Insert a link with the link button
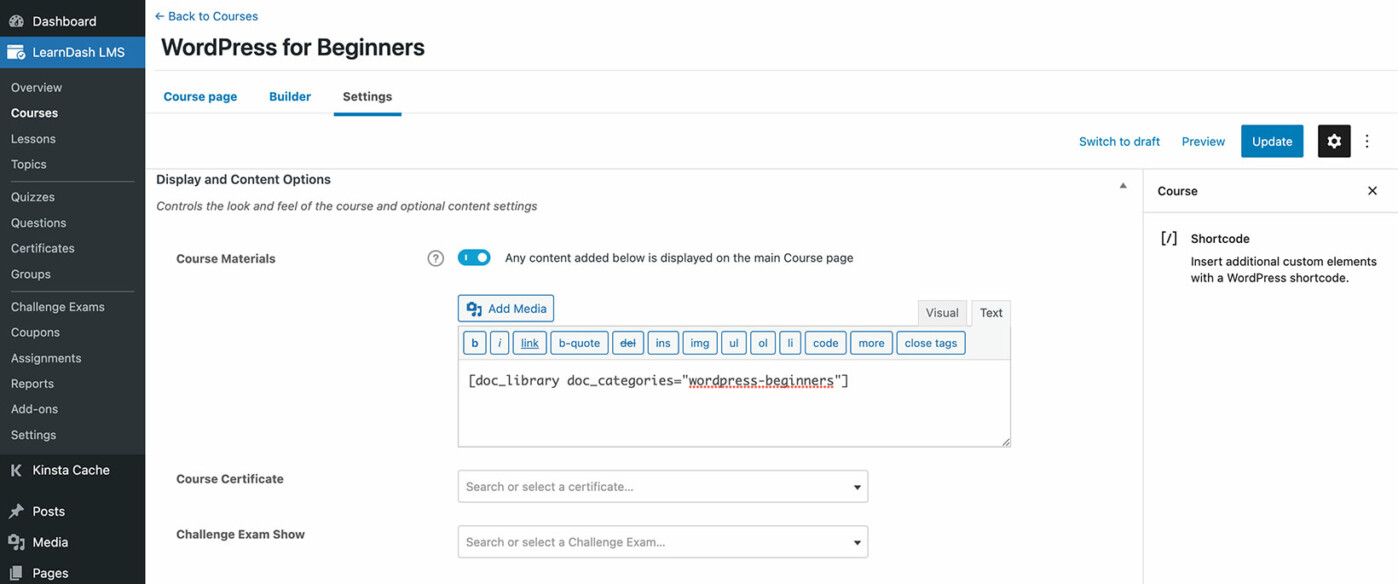 click(x=529, y=342)
